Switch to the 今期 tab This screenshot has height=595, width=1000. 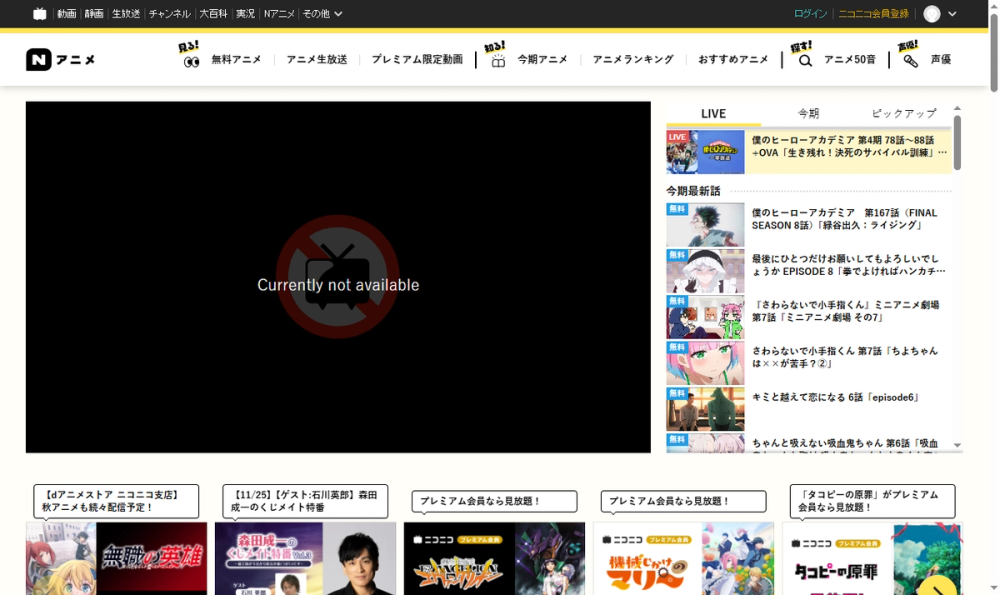coord(808,114)
